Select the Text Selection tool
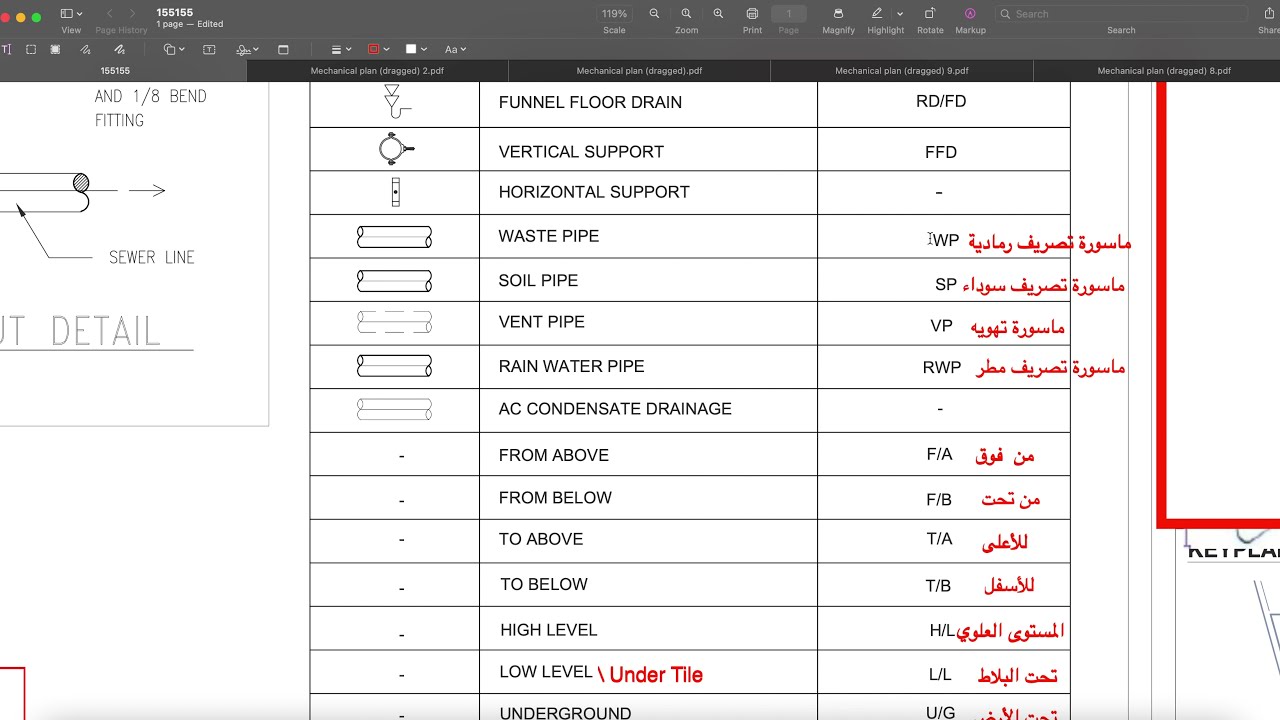The height and width of the screenshot is (720, 1280). click(6, 49)
